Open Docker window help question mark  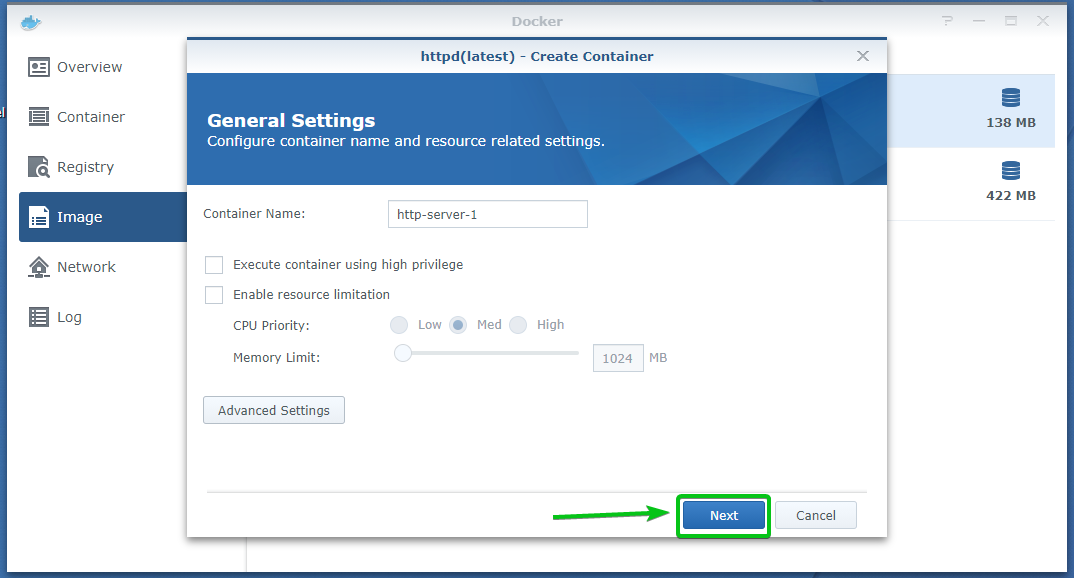[947, 21]
